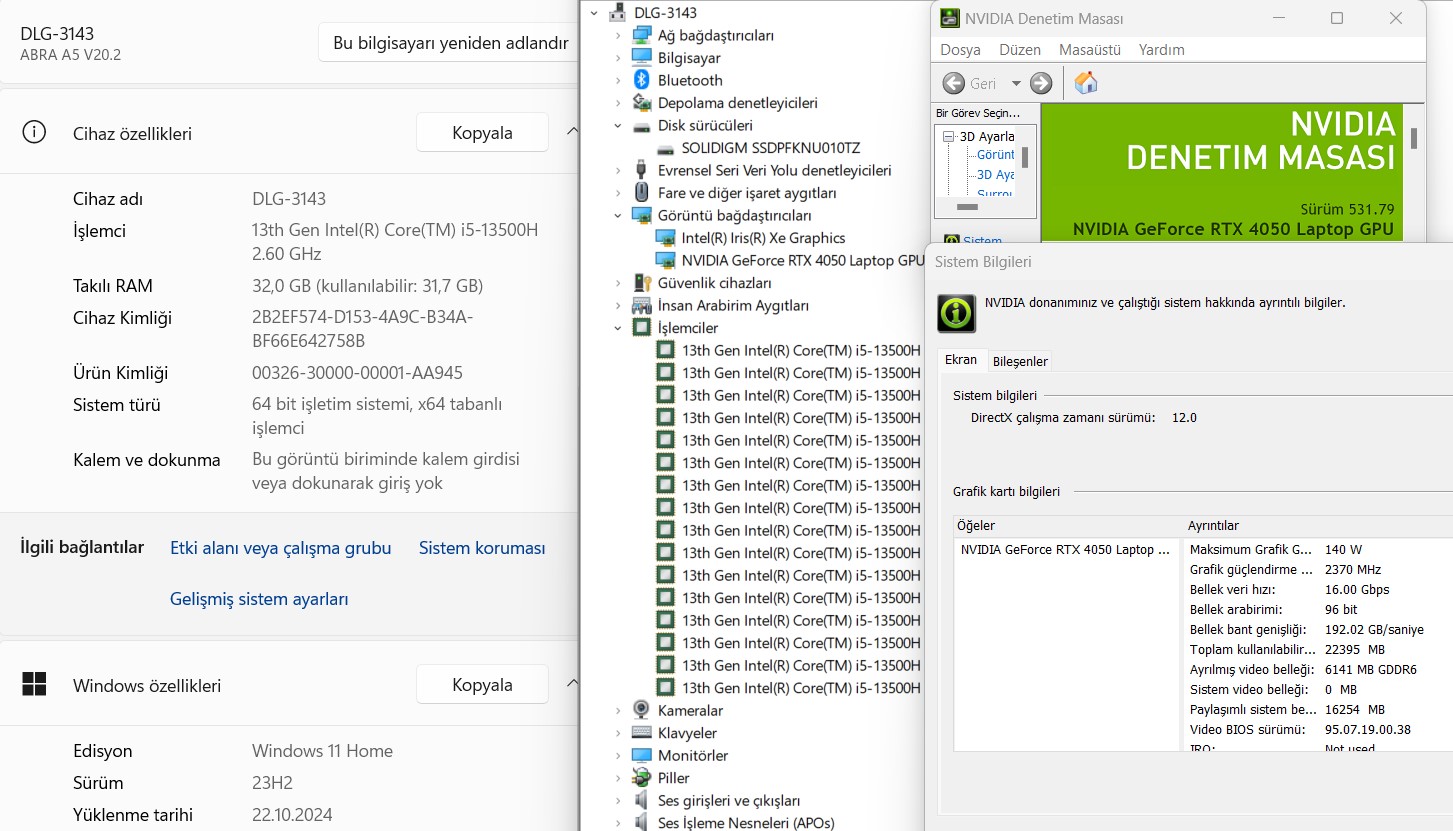Click the Piller battery icon

pos(641,778)
